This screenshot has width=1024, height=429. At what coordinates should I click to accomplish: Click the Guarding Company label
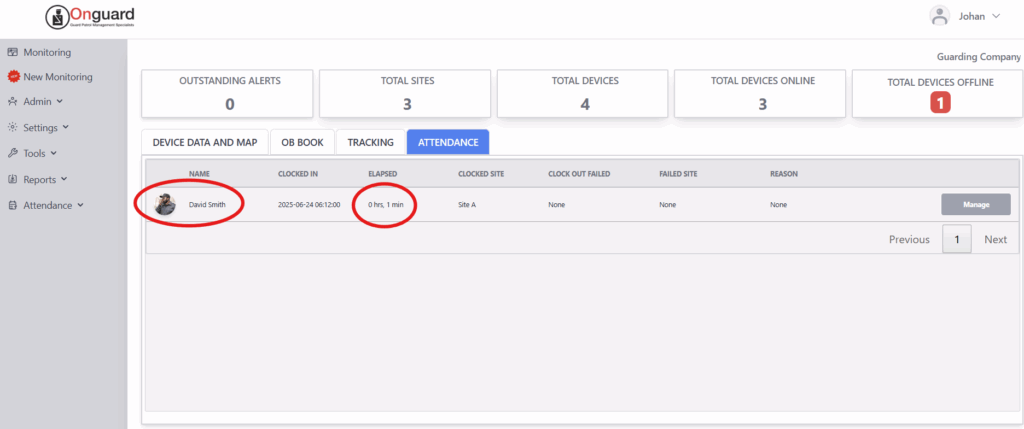[x=978, y=57]
